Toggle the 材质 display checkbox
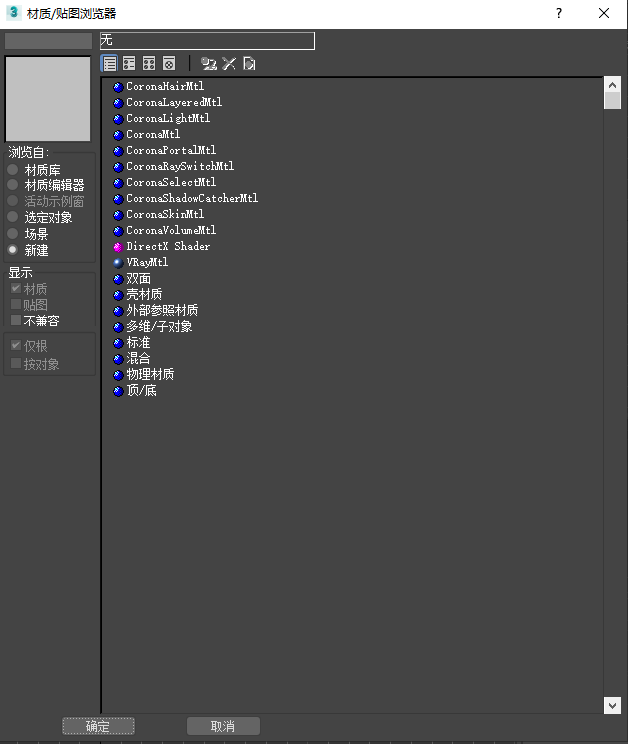This screenshot has width=628, height=744. click(x=16, y=288)
